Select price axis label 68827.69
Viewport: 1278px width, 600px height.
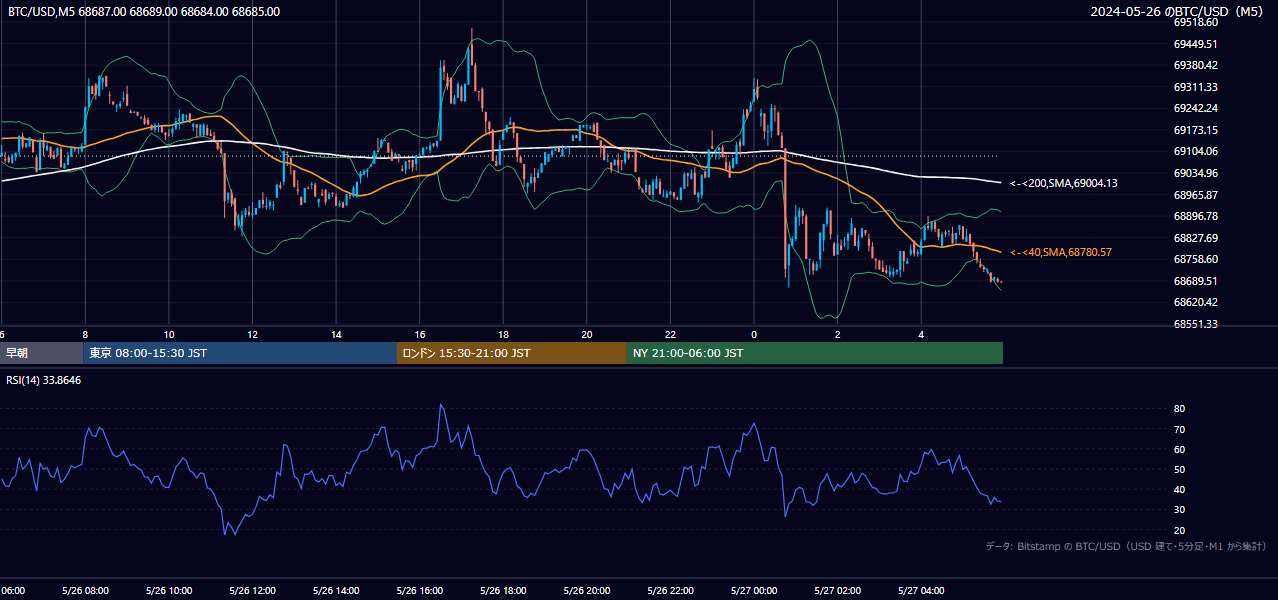click(x=1195, y=238)
